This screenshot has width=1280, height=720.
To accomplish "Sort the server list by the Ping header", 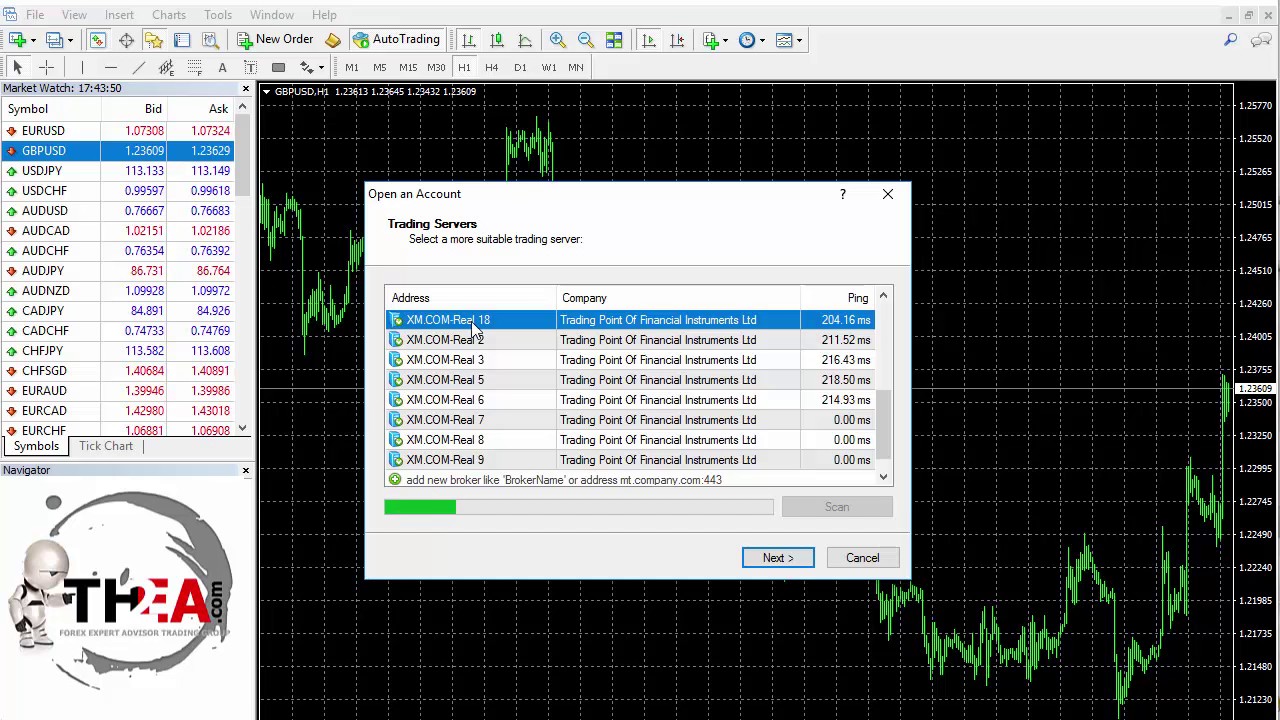I will pyautogui.click(x=837, y=298).
